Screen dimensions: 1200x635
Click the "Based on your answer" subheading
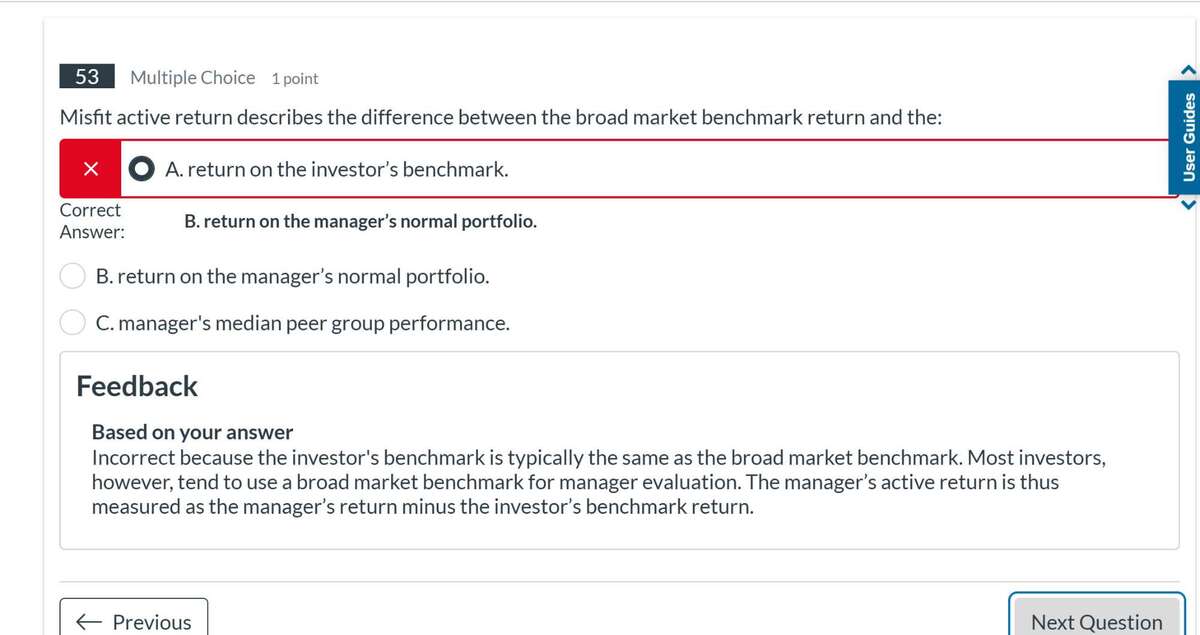(x=192, y=432)
